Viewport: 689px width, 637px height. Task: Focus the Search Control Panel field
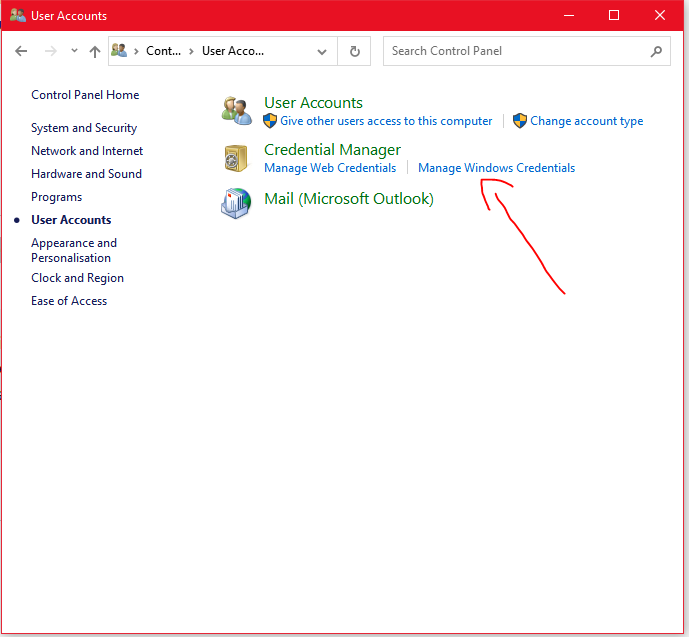tap(515, 51)
